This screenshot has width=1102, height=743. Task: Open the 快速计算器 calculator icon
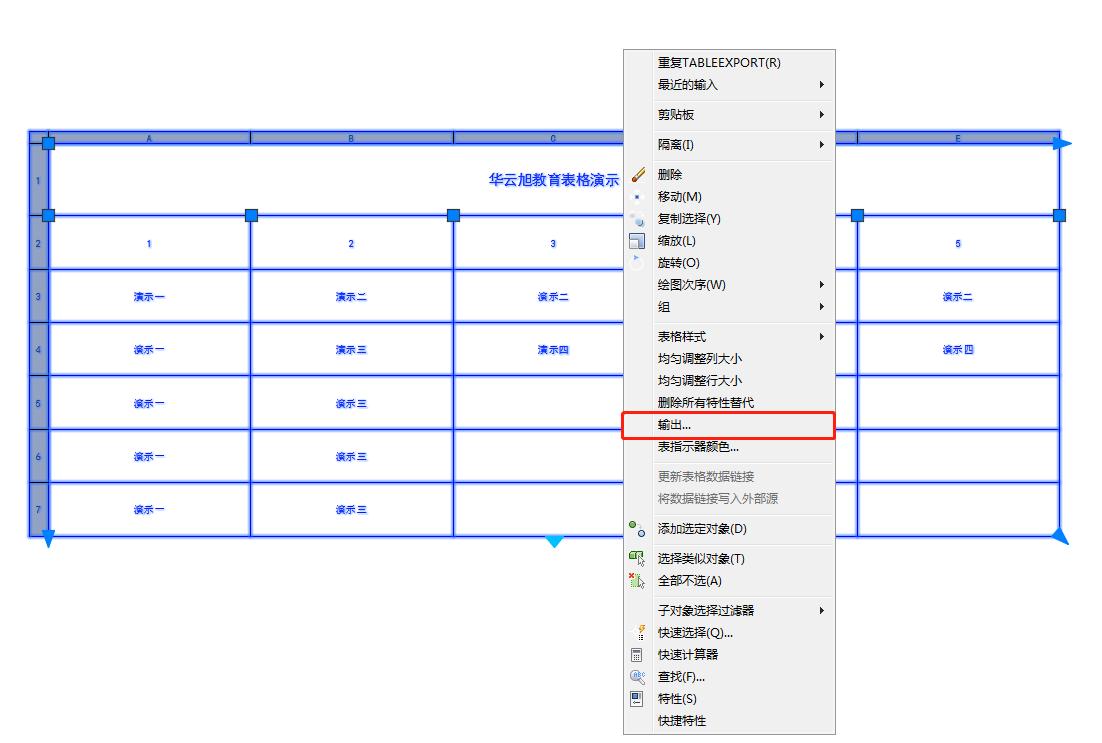[x=637, y=655]
